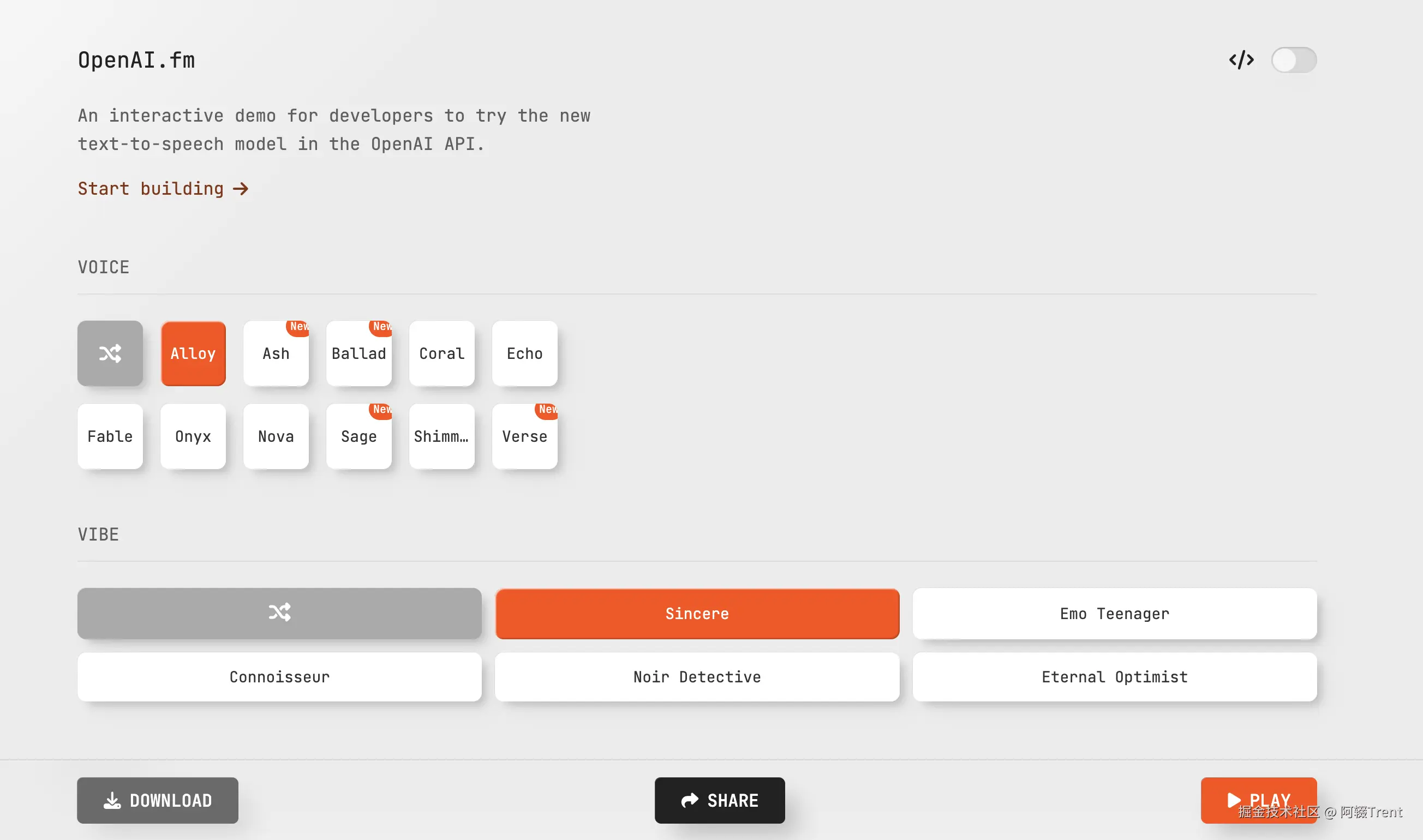
Task: Choose the Ash voice
Action: pos(276,353)
